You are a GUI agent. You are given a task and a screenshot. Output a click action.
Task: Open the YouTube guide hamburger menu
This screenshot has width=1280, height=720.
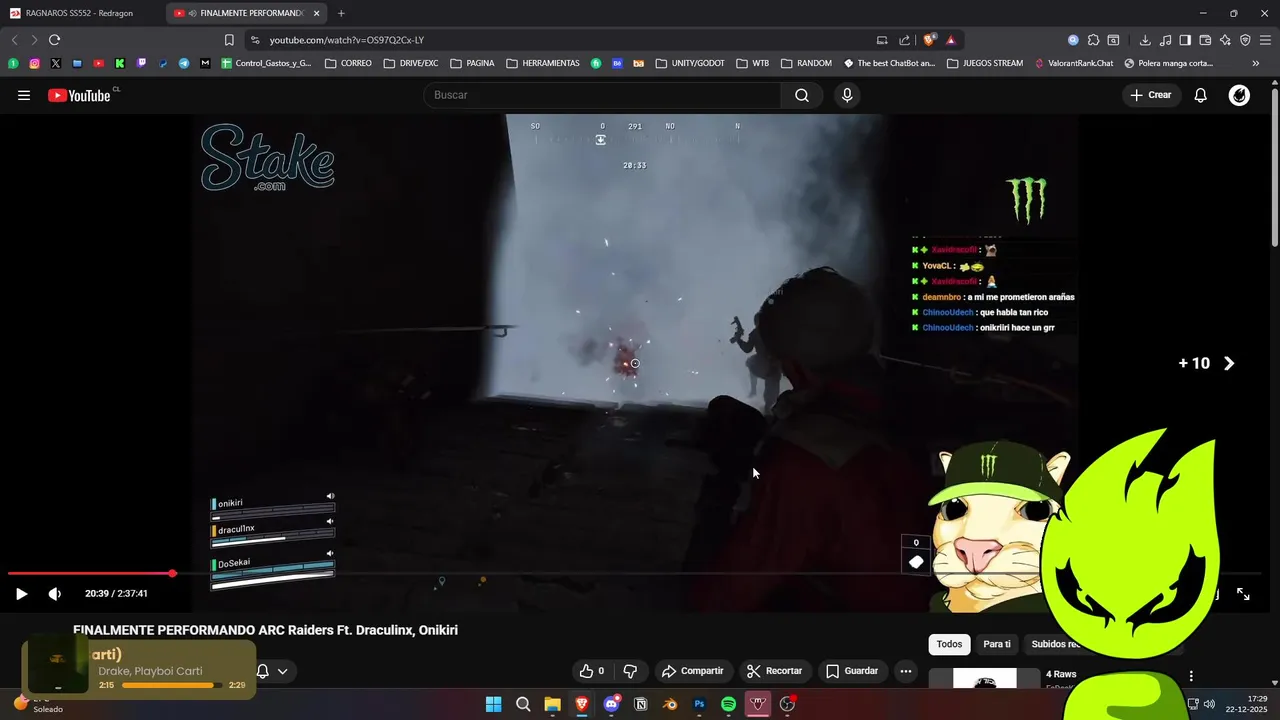[24, 95]
